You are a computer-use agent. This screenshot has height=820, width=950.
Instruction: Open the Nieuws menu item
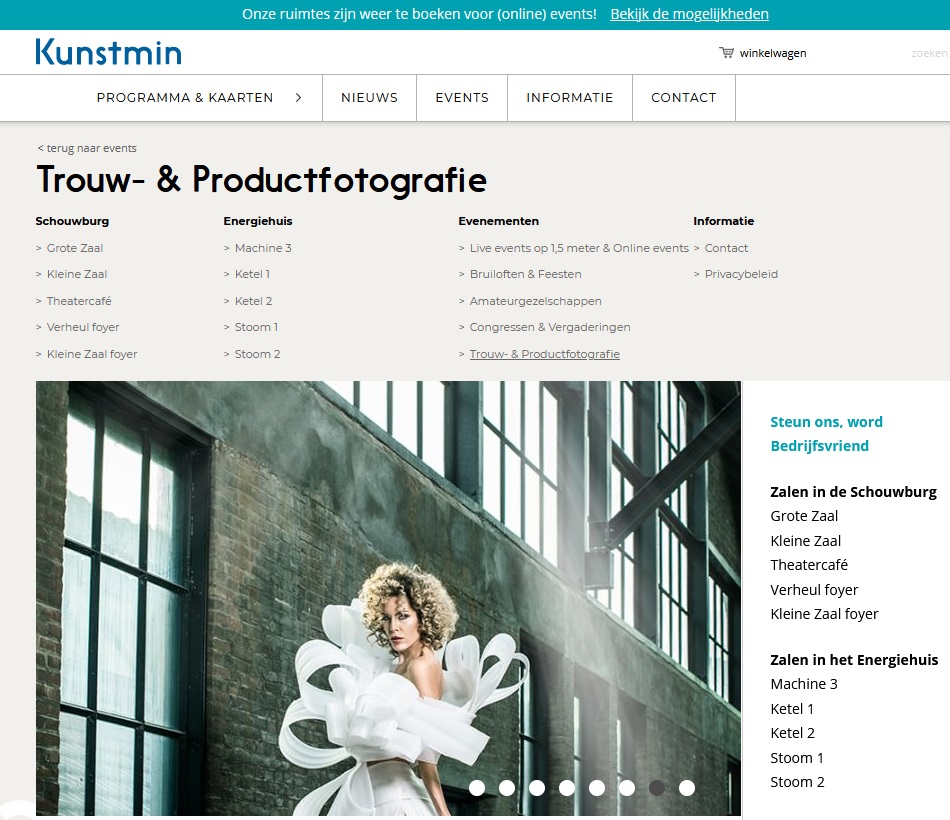click(x=370, y=98)
